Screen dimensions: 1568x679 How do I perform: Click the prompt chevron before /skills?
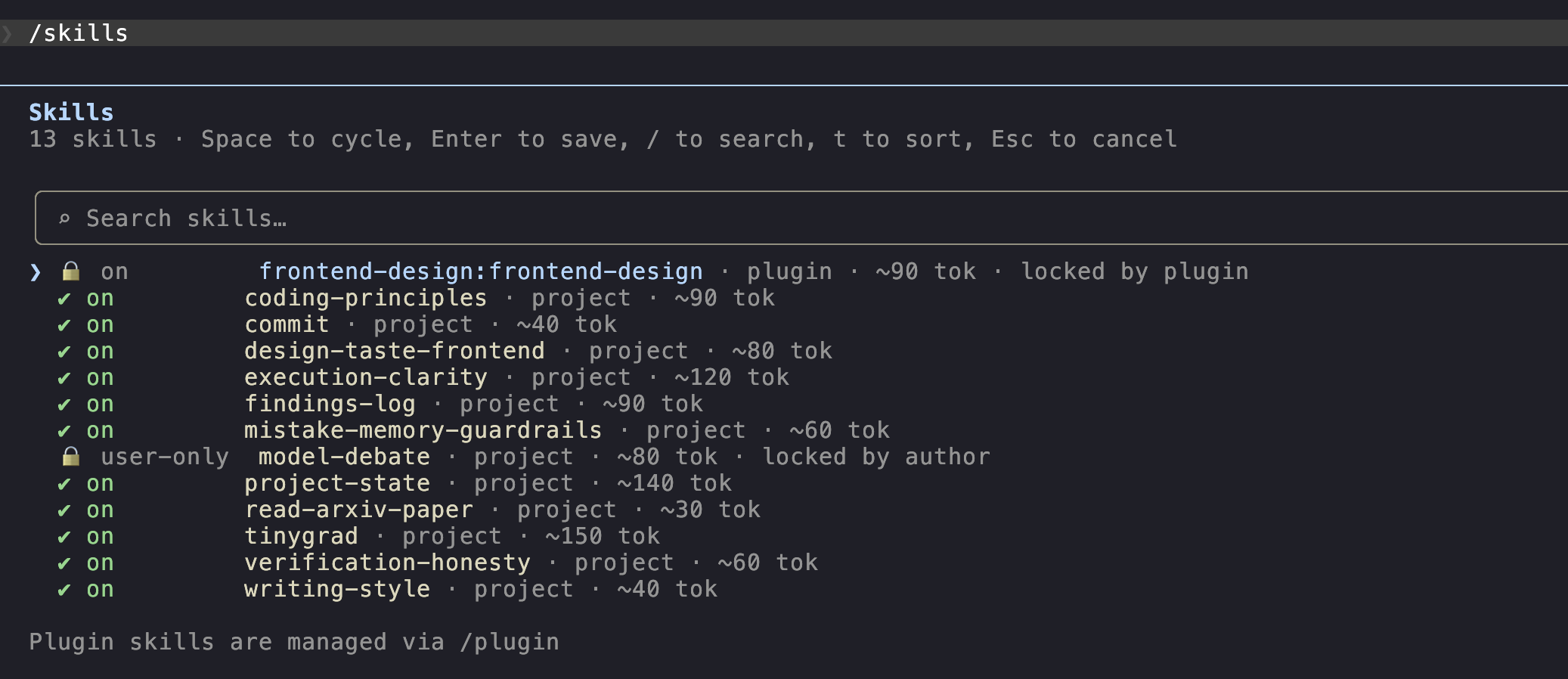8,33
